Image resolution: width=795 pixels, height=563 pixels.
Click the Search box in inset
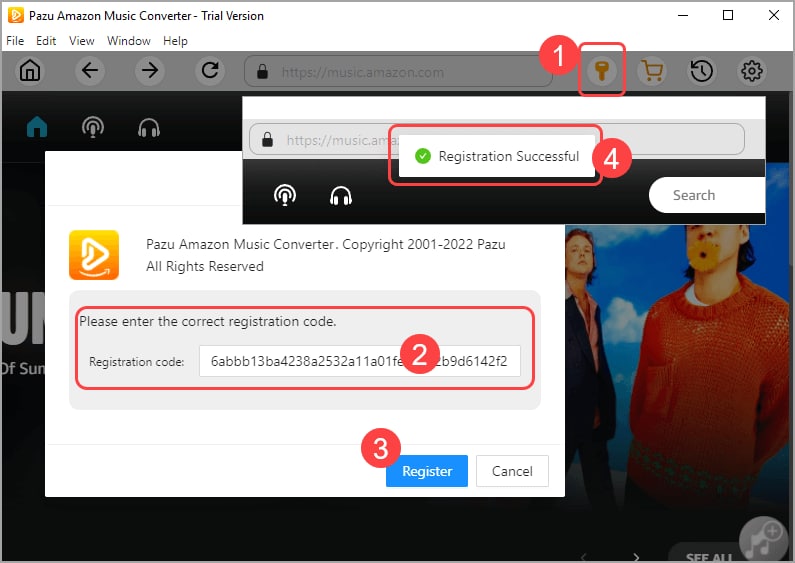pos(707,195)
